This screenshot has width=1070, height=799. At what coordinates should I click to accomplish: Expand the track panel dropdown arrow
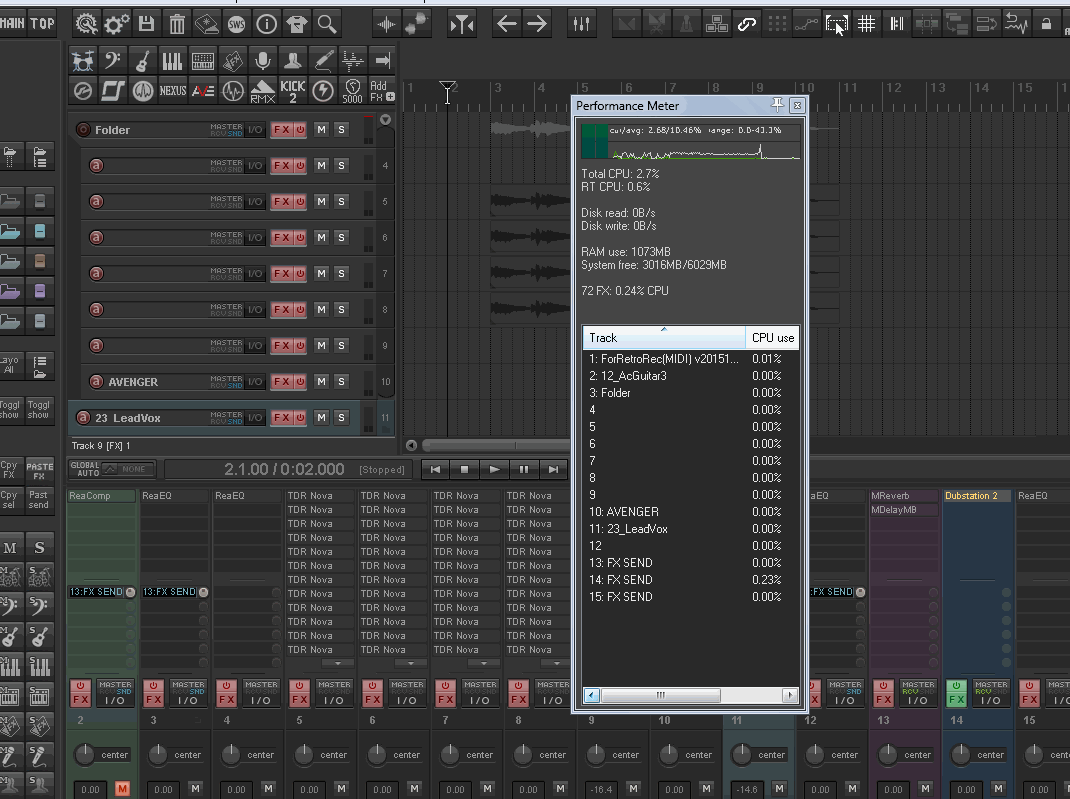click(x=385, y=120)
